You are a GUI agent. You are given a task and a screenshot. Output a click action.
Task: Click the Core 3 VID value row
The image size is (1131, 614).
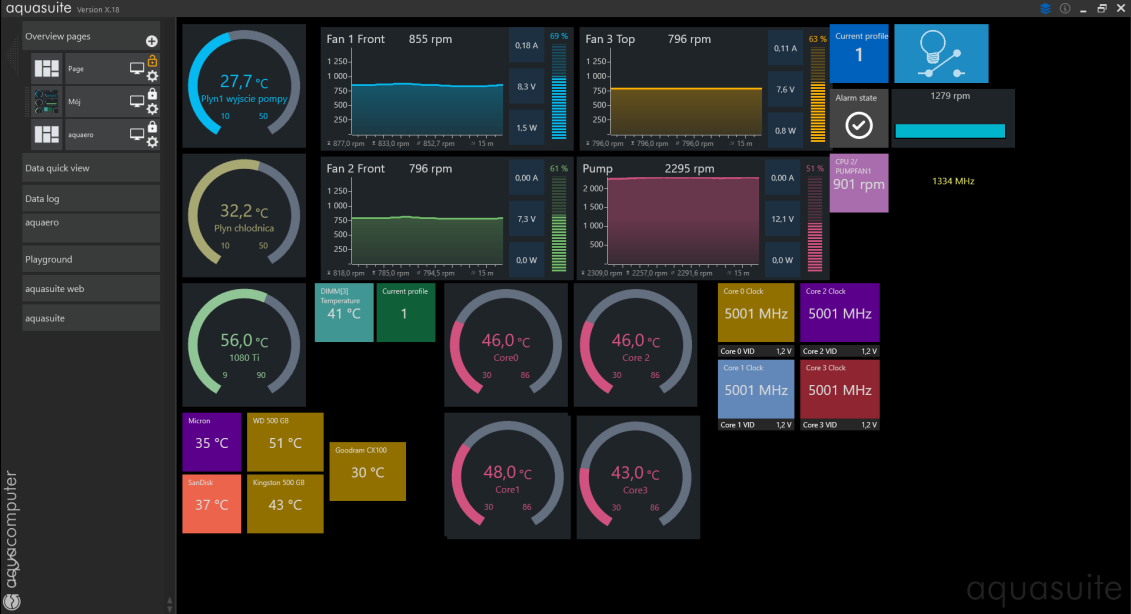840,425
